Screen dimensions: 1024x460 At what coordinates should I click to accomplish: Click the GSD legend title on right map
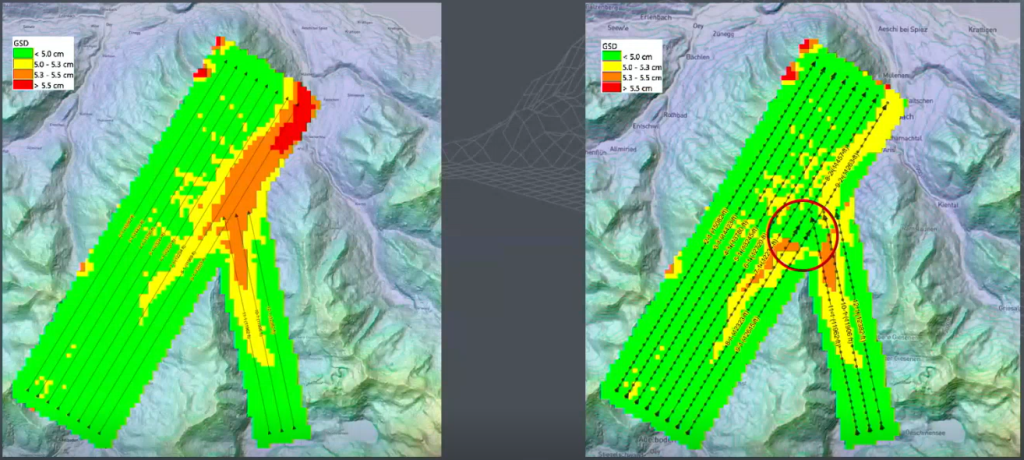point(609,47)
